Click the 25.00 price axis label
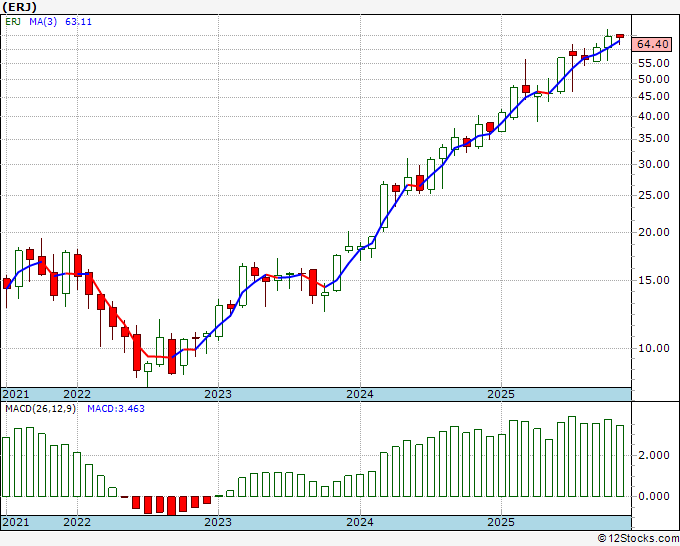Viewport: 680px width, 546px height. coord(654,196)
